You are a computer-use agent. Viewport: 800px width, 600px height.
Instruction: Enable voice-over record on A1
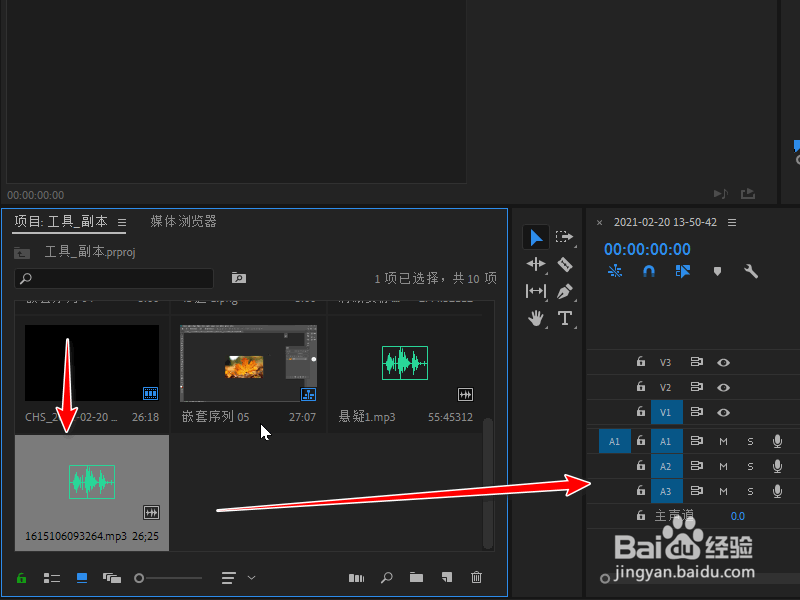tap(777, 441)
